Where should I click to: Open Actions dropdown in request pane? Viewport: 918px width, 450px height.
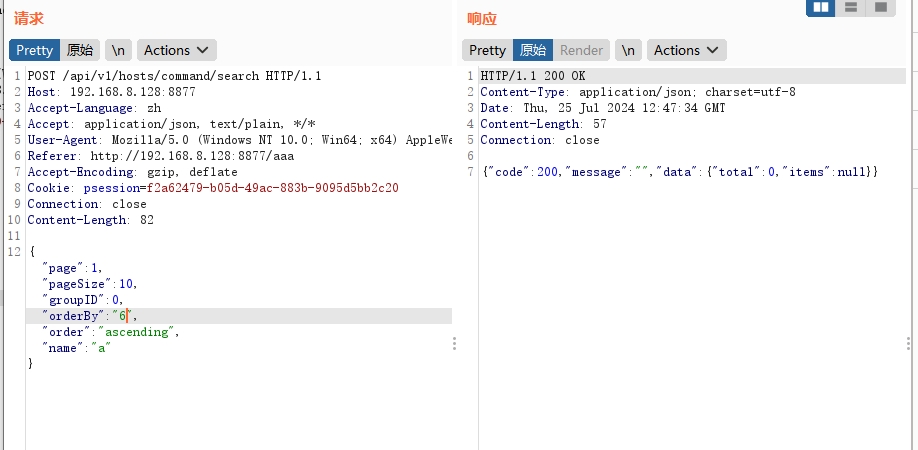(x=176, y=50)
